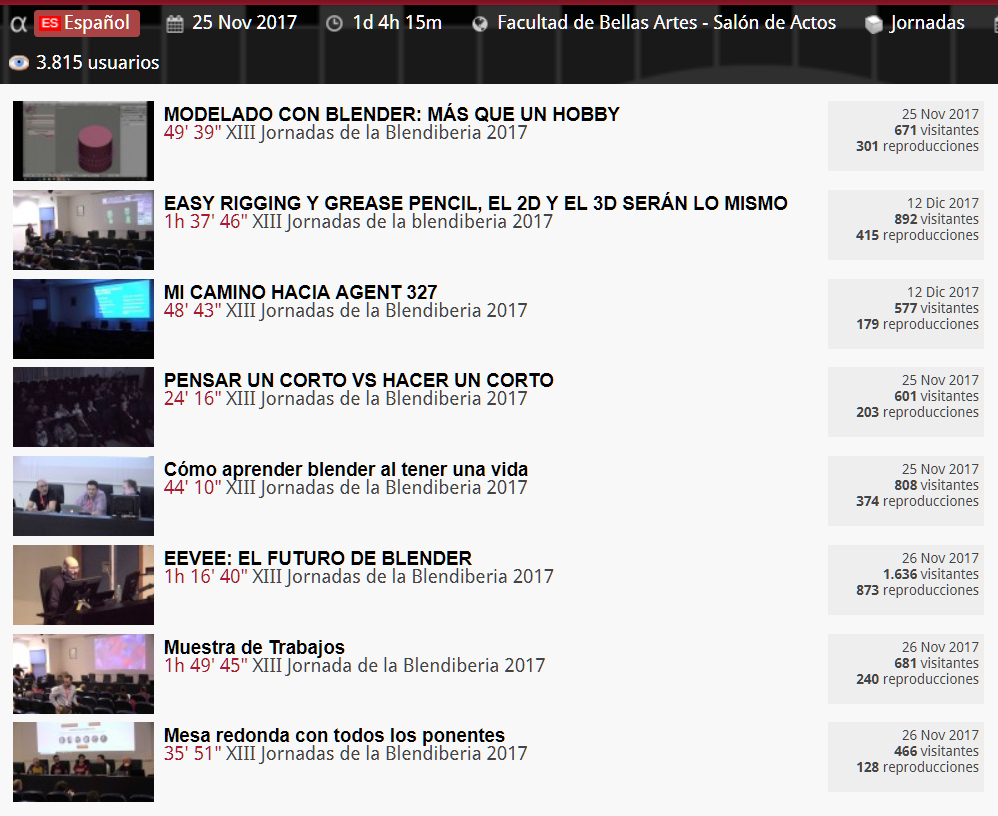Open thumbnail of Modelado con Blender video

[83, 141]
